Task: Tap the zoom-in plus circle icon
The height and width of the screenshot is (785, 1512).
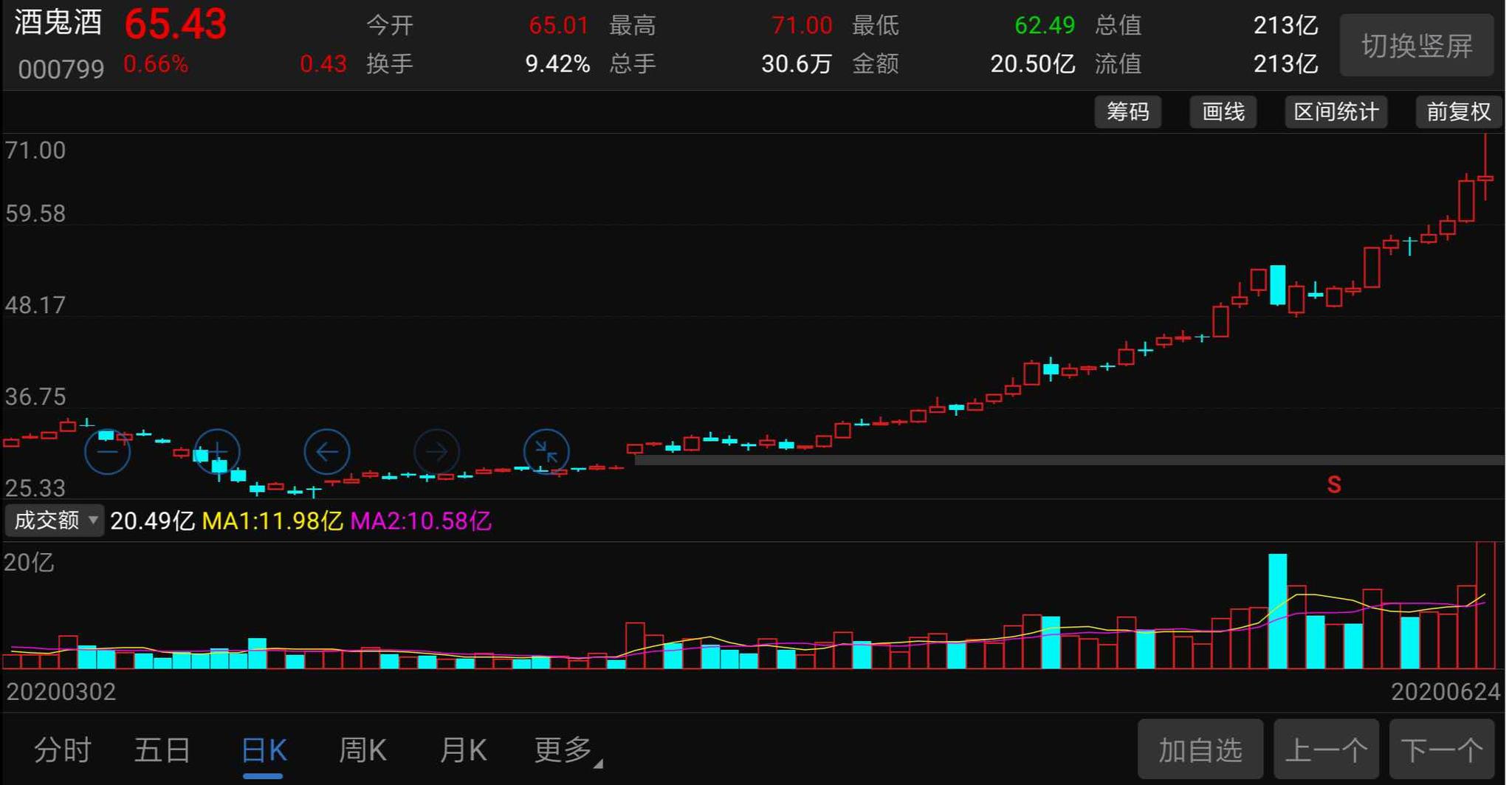Action: tap(217, 451)
